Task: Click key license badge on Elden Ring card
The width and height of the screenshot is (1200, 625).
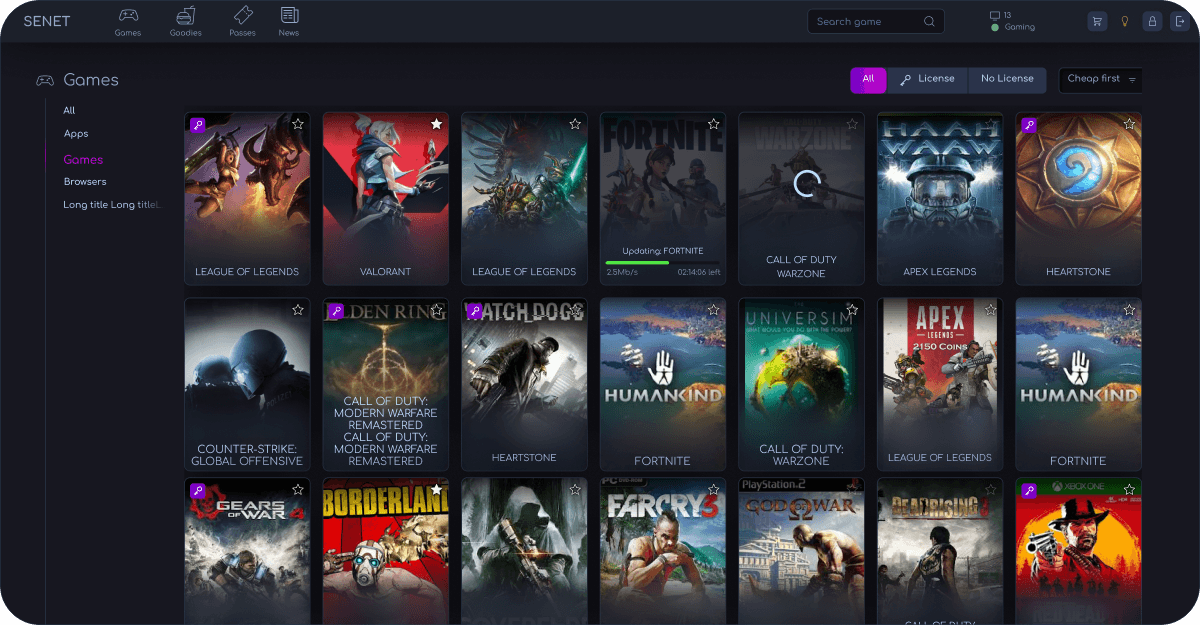Action: (336, 312)
